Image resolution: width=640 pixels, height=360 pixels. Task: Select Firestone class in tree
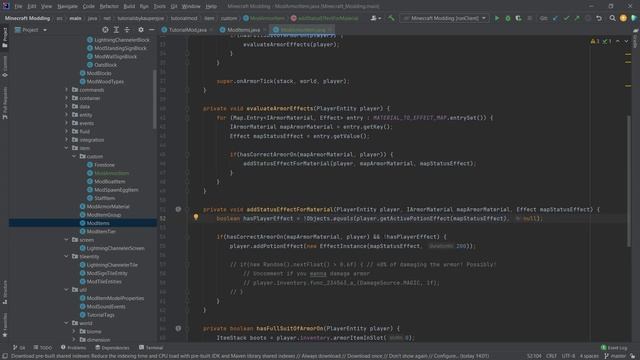point(104,165)
